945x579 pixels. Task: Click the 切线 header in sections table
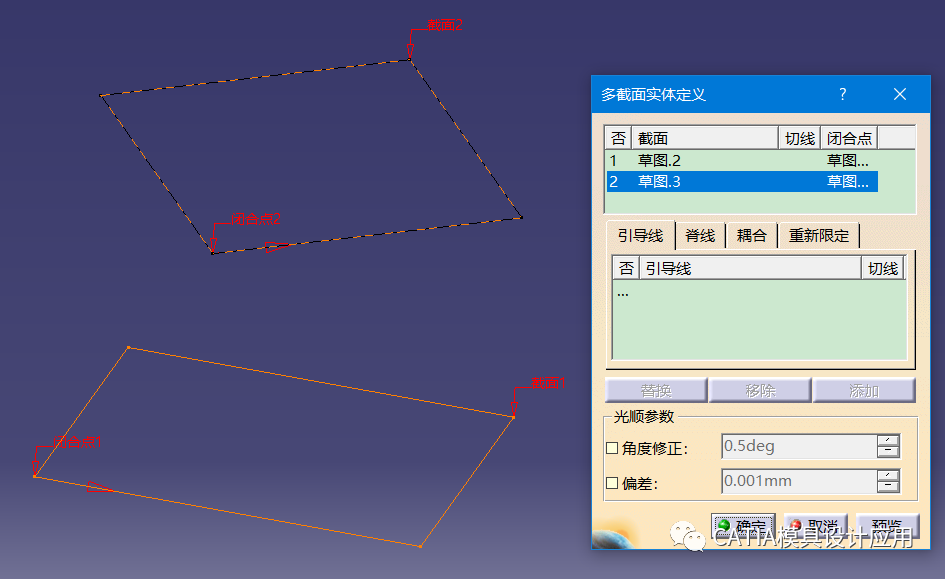coord(800,138)
